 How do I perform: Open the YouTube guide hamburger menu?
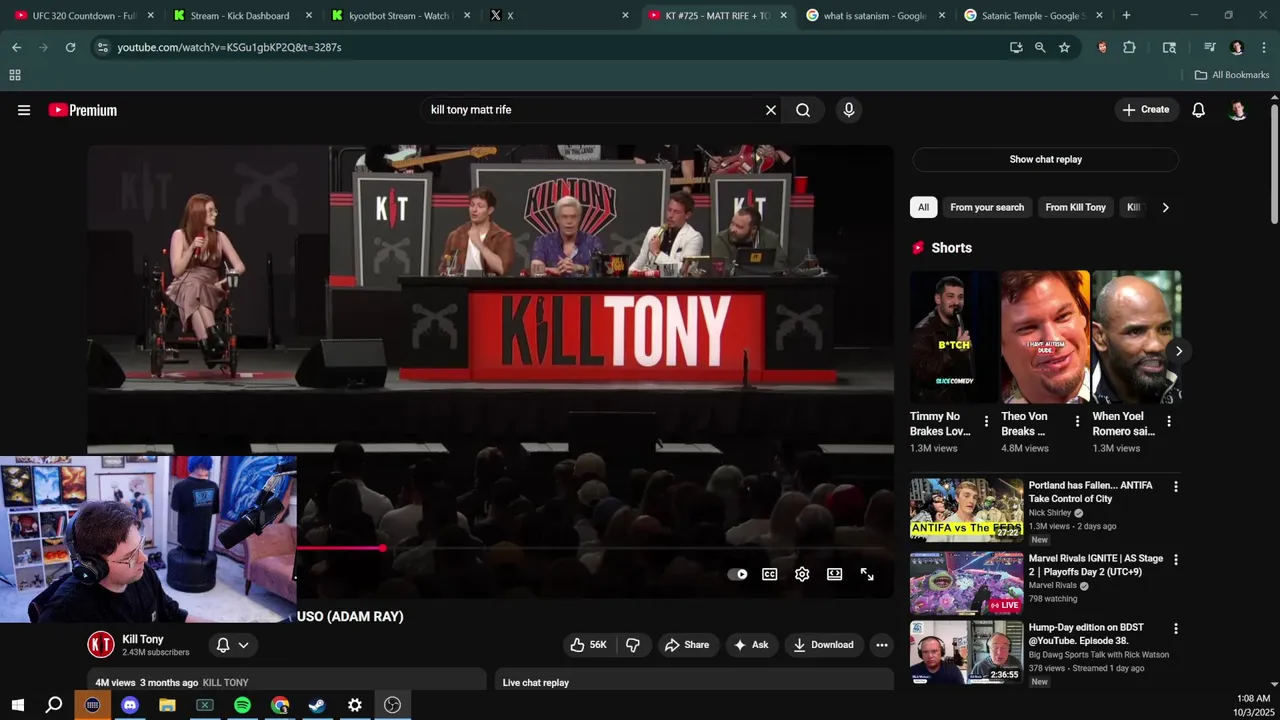(24, 110)
